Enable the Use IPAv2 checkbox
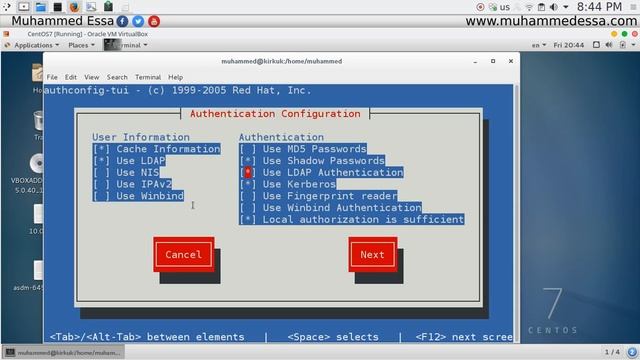The image size is (640, 360). point(132,184)
